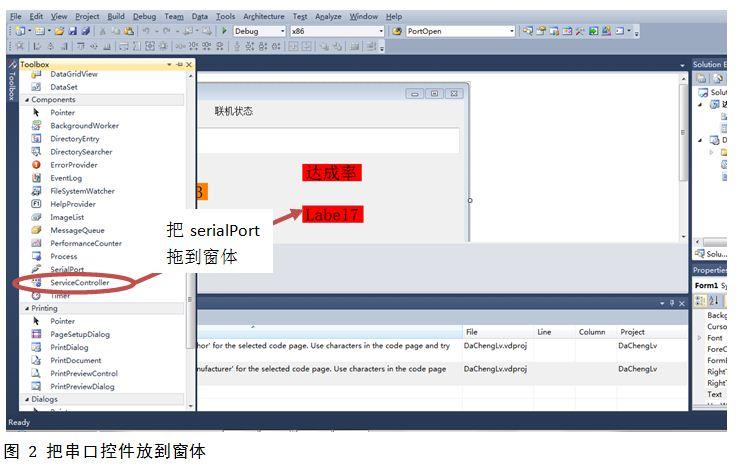Click the Paste icon in toolbar
This screenshot has width=741, height=466.
129,31
